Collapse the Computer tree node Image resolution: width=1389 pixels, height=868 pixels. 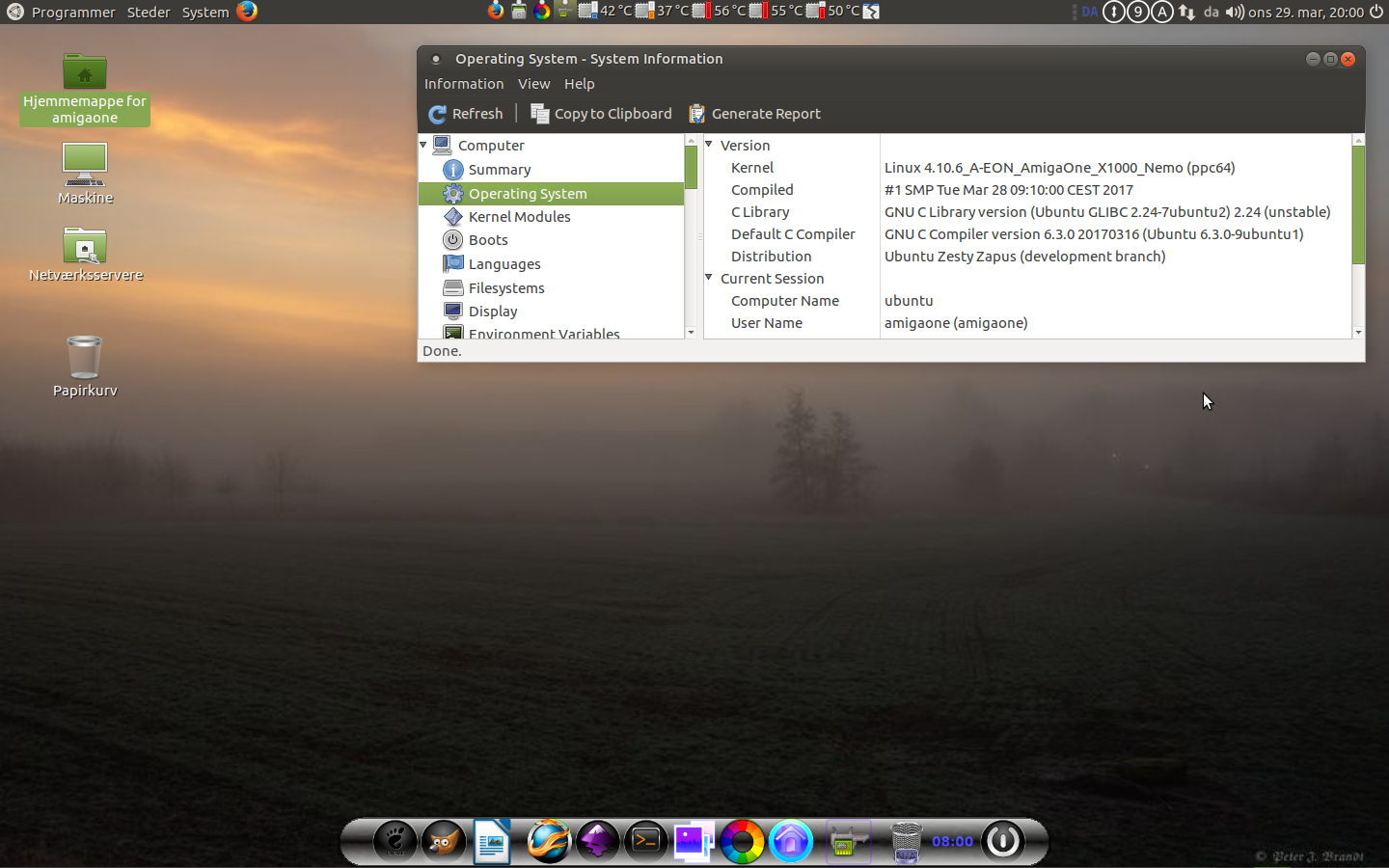[x=423, y=145]
